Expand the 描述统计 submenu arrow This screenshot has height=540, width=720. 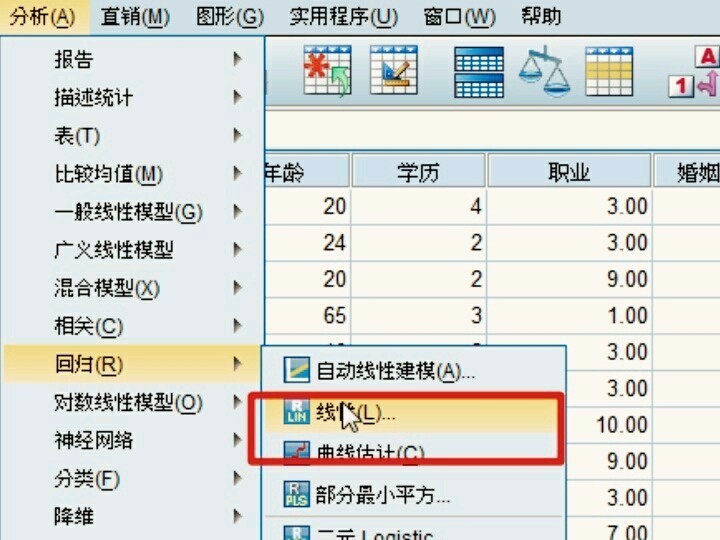pos(237,97)
